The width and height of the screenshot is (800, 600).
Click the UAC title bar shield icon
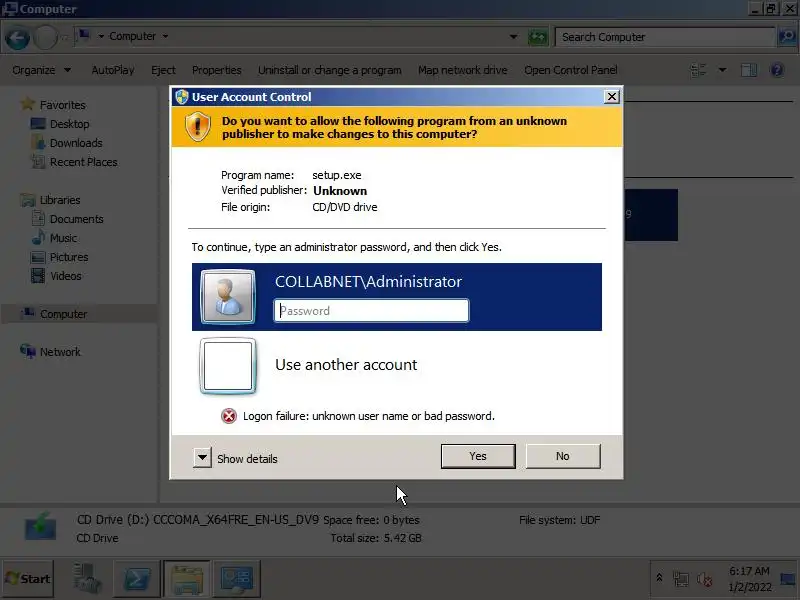point(182,97)
